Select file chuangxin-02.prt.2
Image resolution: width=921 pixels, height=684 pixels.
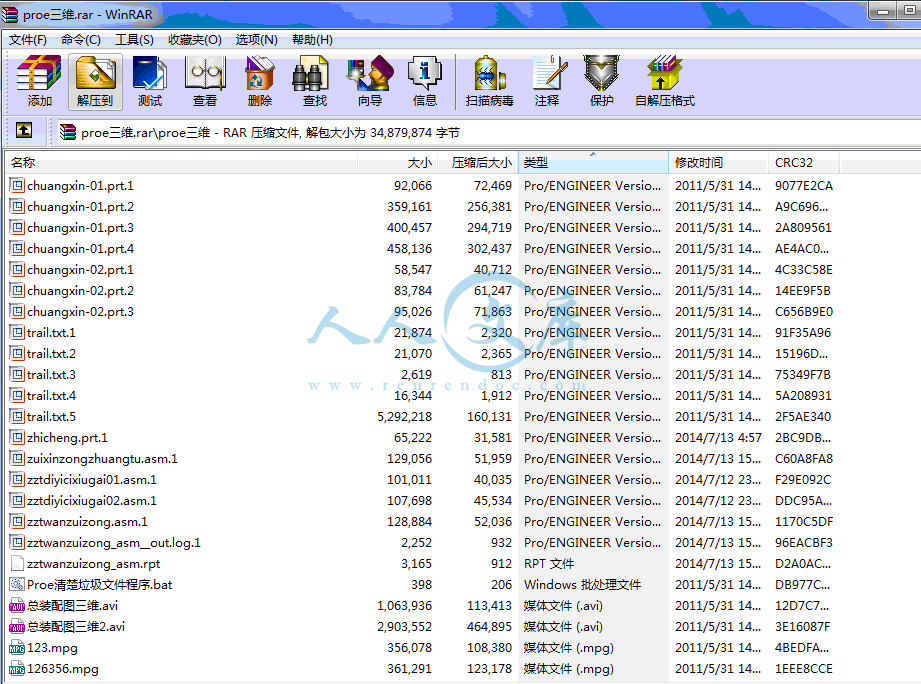(80, 291)
